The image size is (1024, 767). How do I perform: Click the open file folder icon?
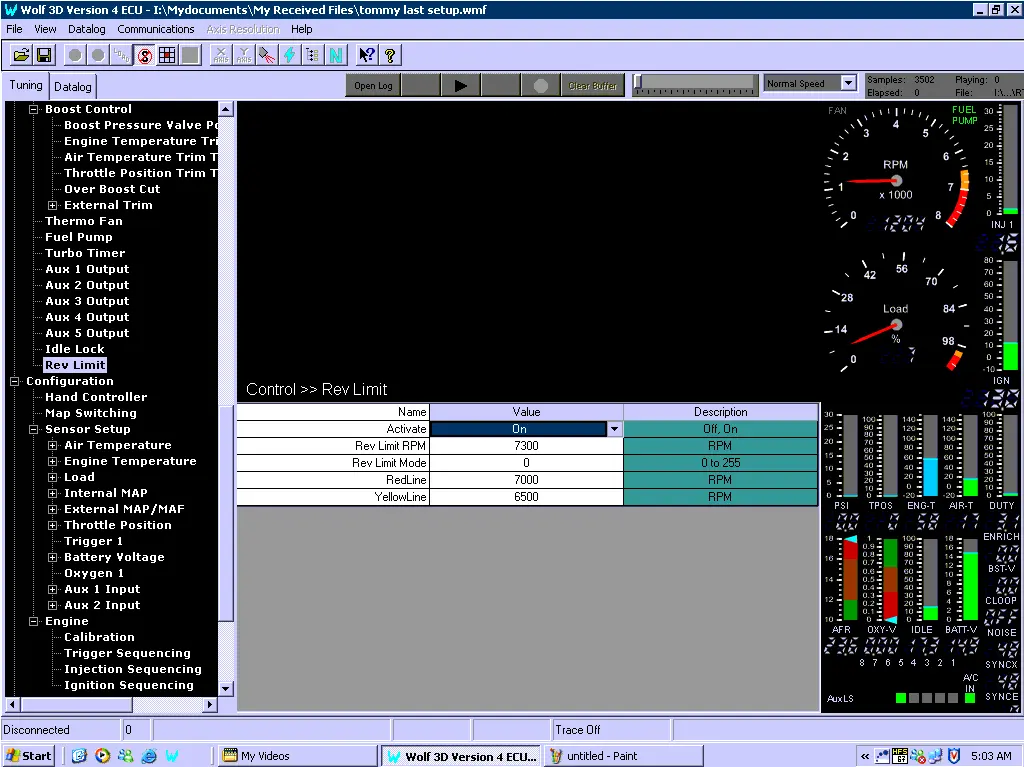20,55
